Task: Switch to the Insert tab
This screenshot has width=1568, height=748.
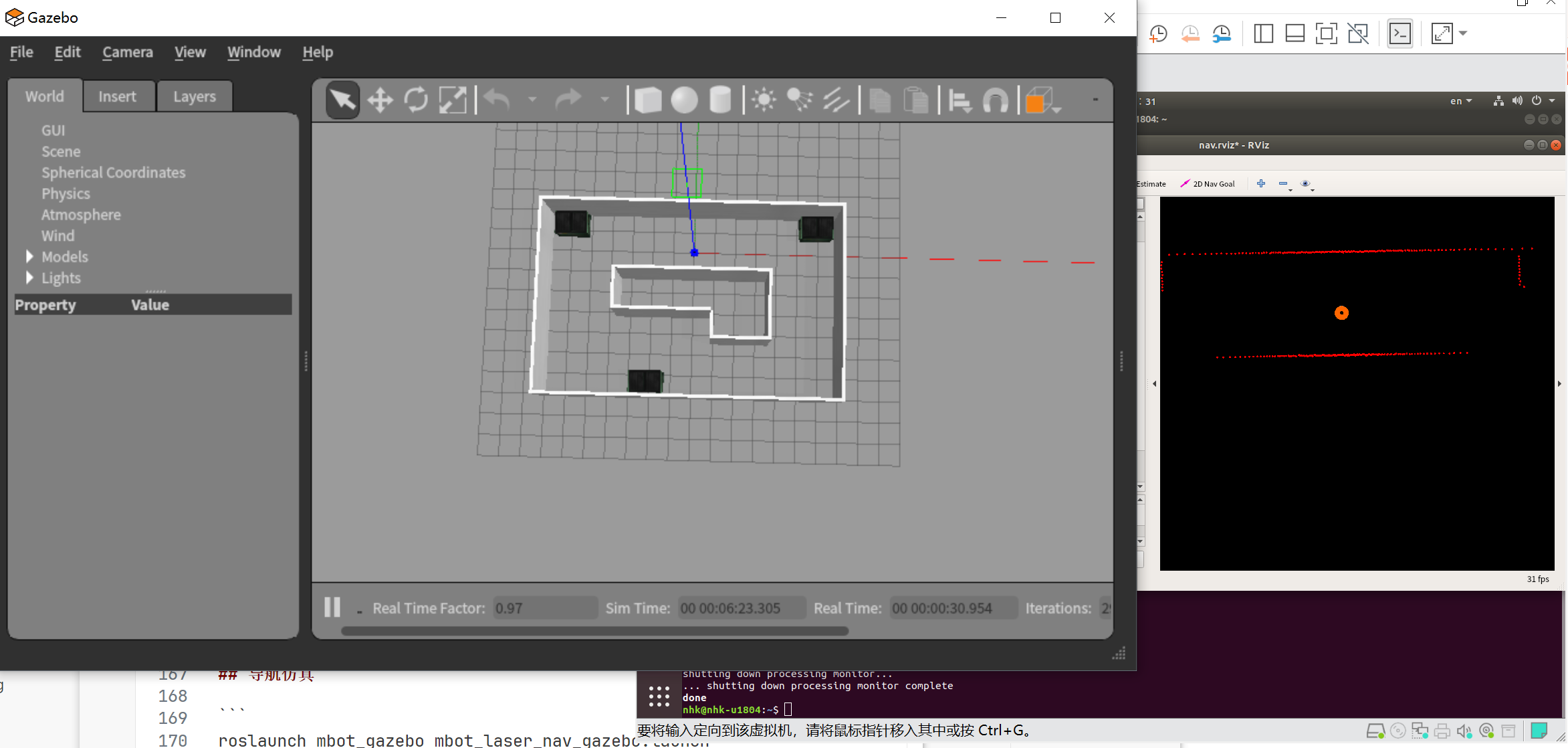Action: point(118,96)
